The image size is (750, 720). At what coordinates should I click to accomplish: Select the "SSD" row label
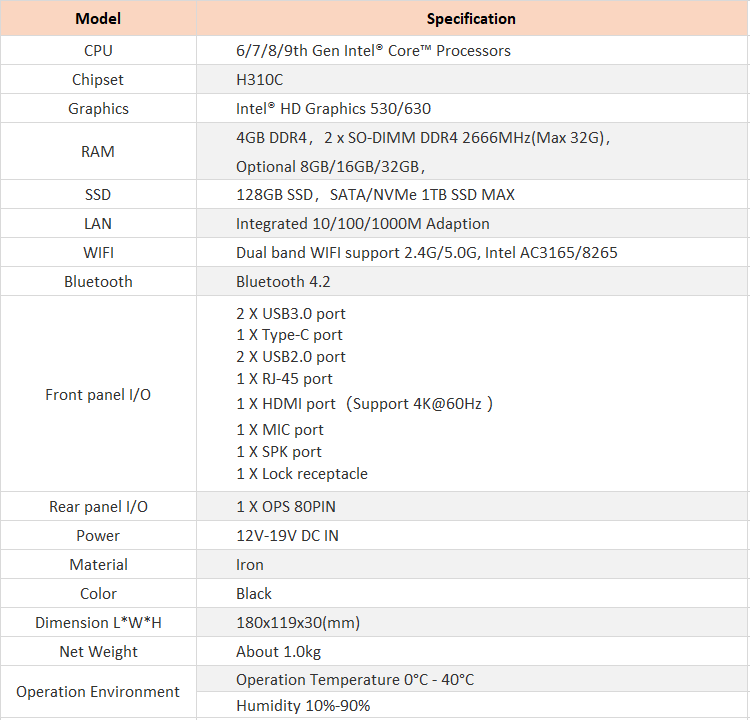tap(98, 195)
